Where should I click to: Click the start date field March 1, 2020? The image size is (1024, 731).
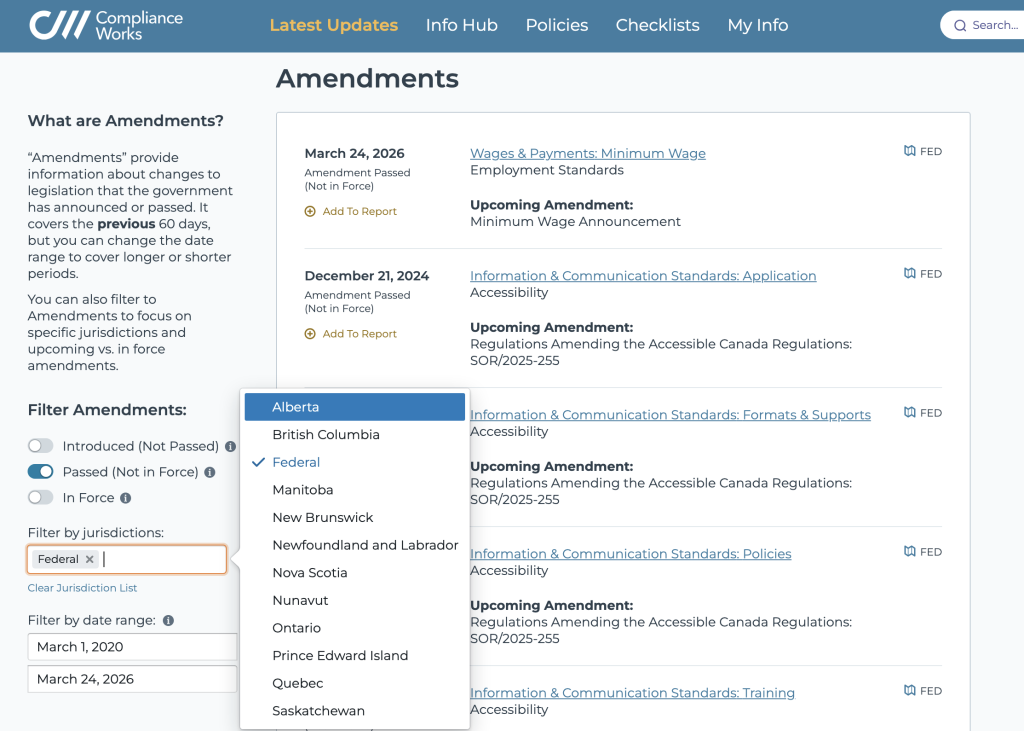pos(132,647)
